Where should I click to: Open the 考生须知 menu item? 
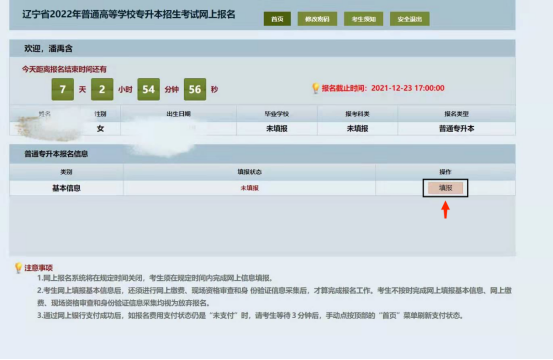pyautogui.click(x=364, y=19)
